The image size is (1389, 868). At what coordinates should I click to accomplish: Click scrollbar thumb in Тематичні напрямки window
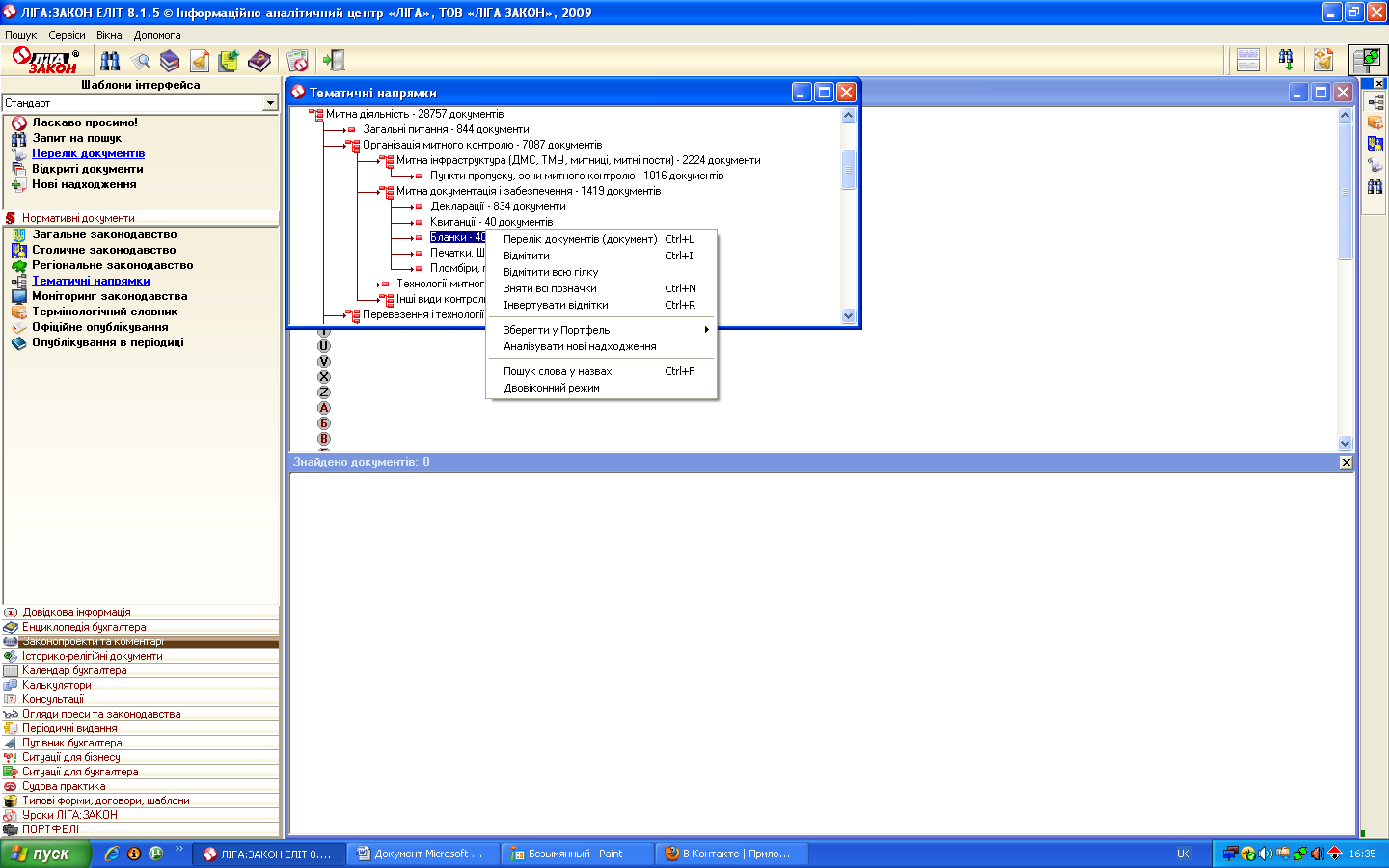pyautogui.click(x=849, y=170)
